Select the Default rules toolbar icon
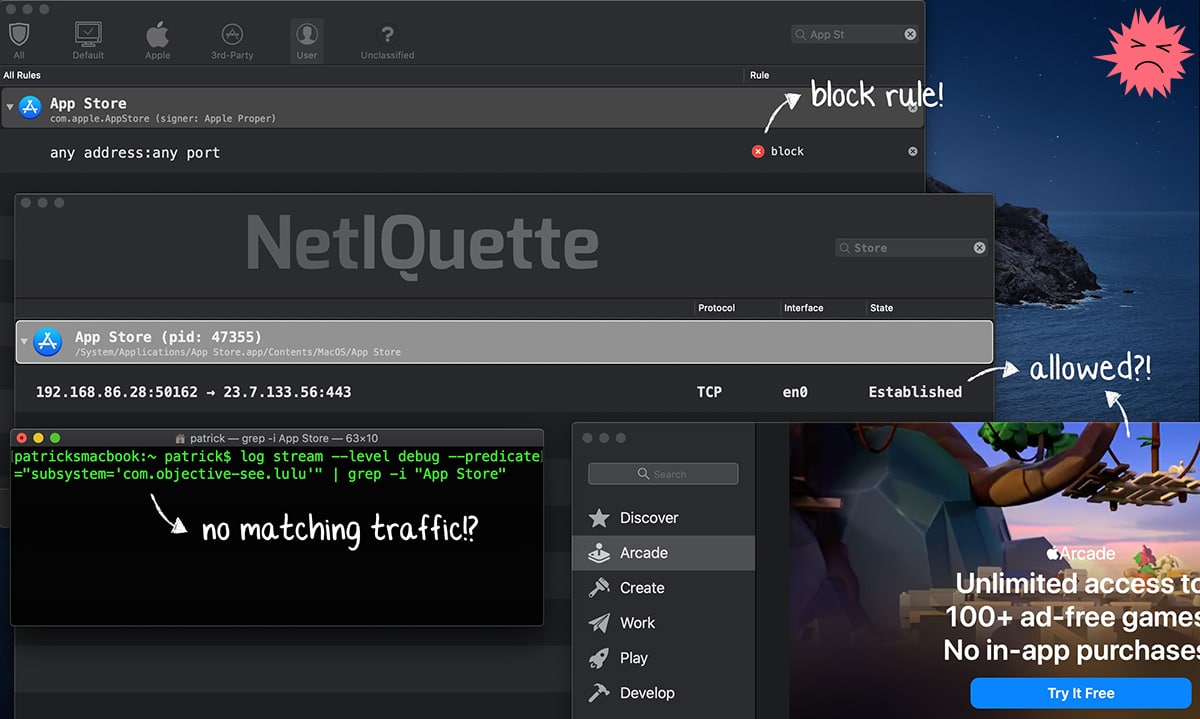 88,40
